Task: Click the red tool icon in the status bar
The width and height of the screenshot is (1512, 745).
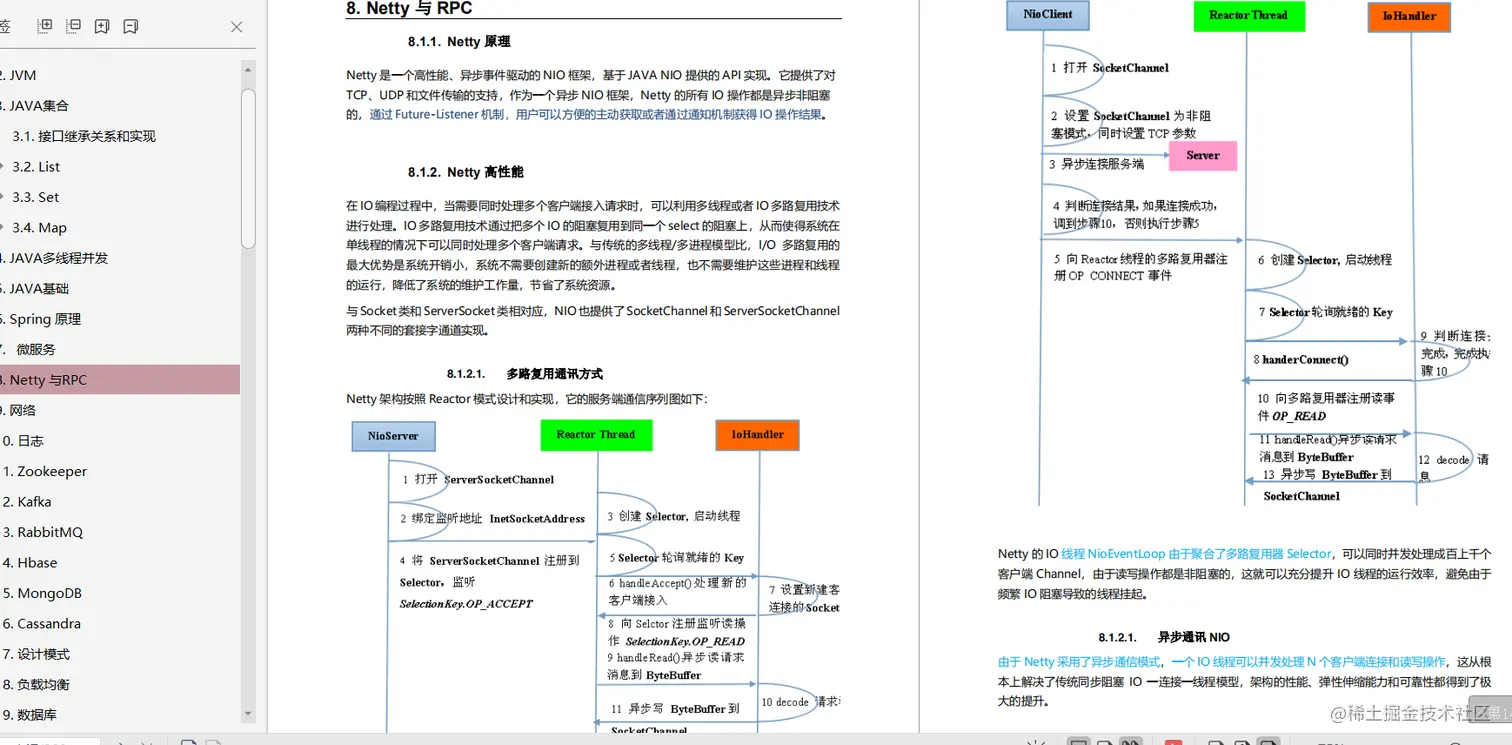Action: pyautogui.click(x=1172, y=743)
